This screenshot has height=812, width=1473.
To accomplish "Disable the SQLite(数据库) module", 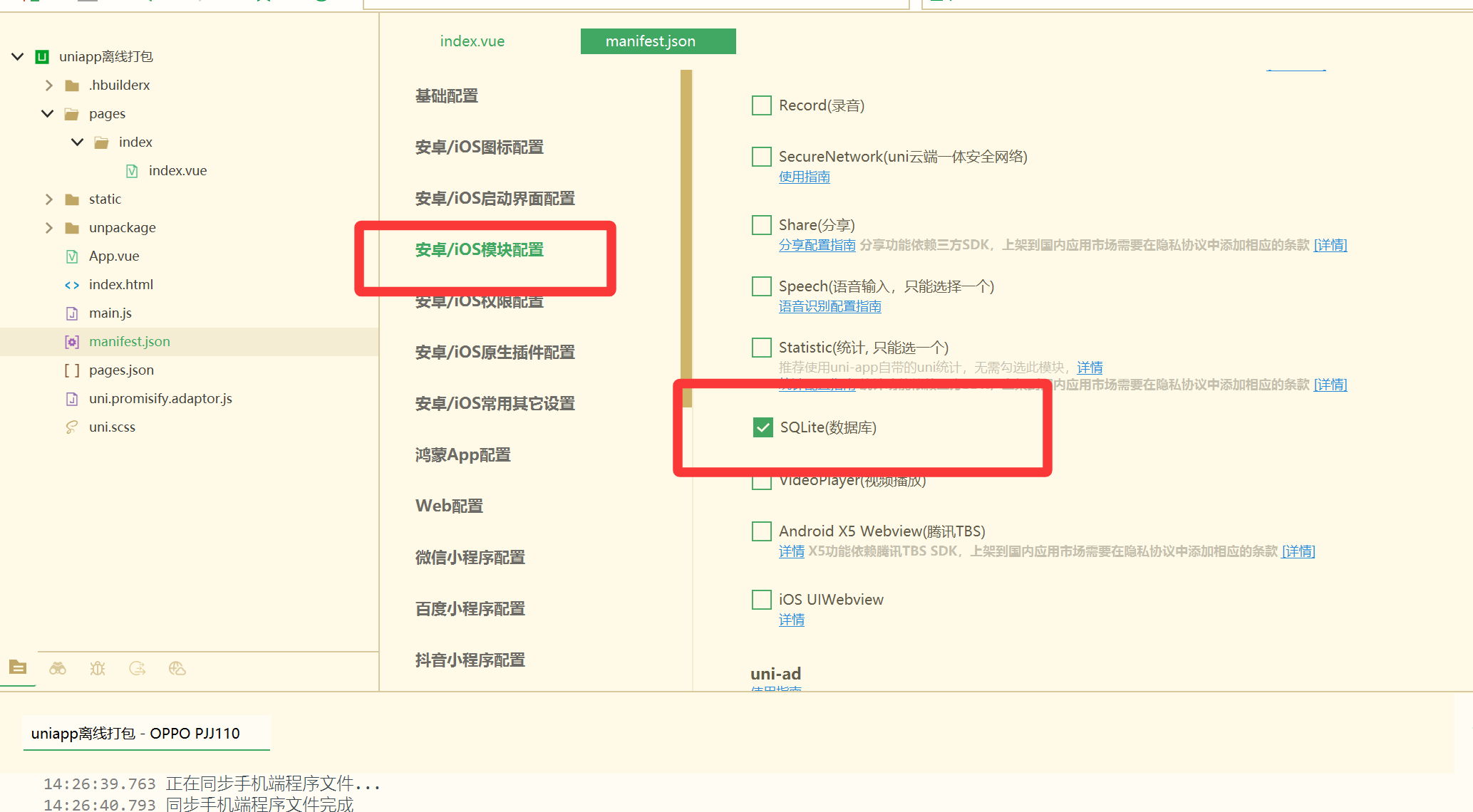I will tap(763, 427).
